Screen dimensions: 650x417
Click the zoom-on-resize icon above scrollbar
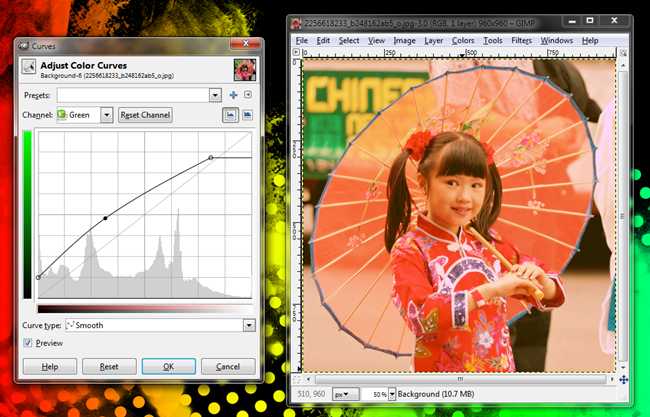tap(623, 53)
